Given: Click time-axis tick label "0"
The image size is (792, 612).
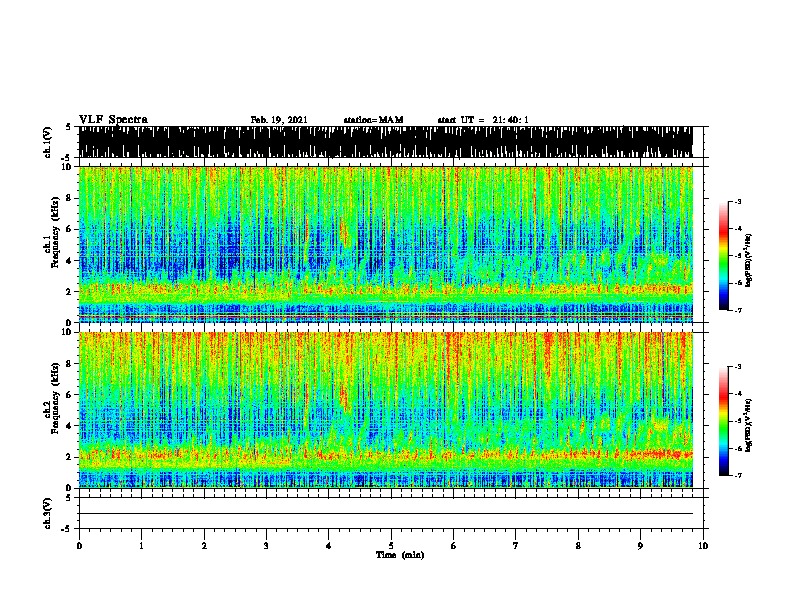Looking at the screenshot, I should (79, 546).
